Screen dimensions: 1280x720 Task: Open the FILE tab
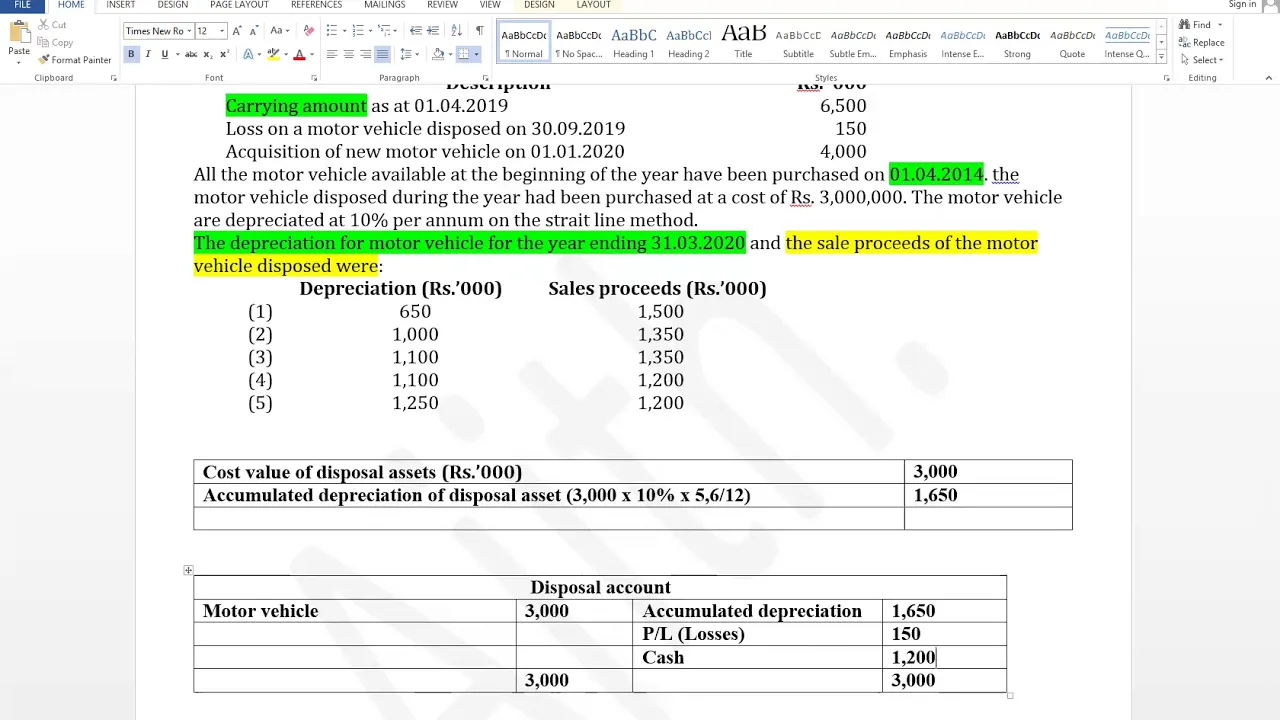click(x=22, y=5)
